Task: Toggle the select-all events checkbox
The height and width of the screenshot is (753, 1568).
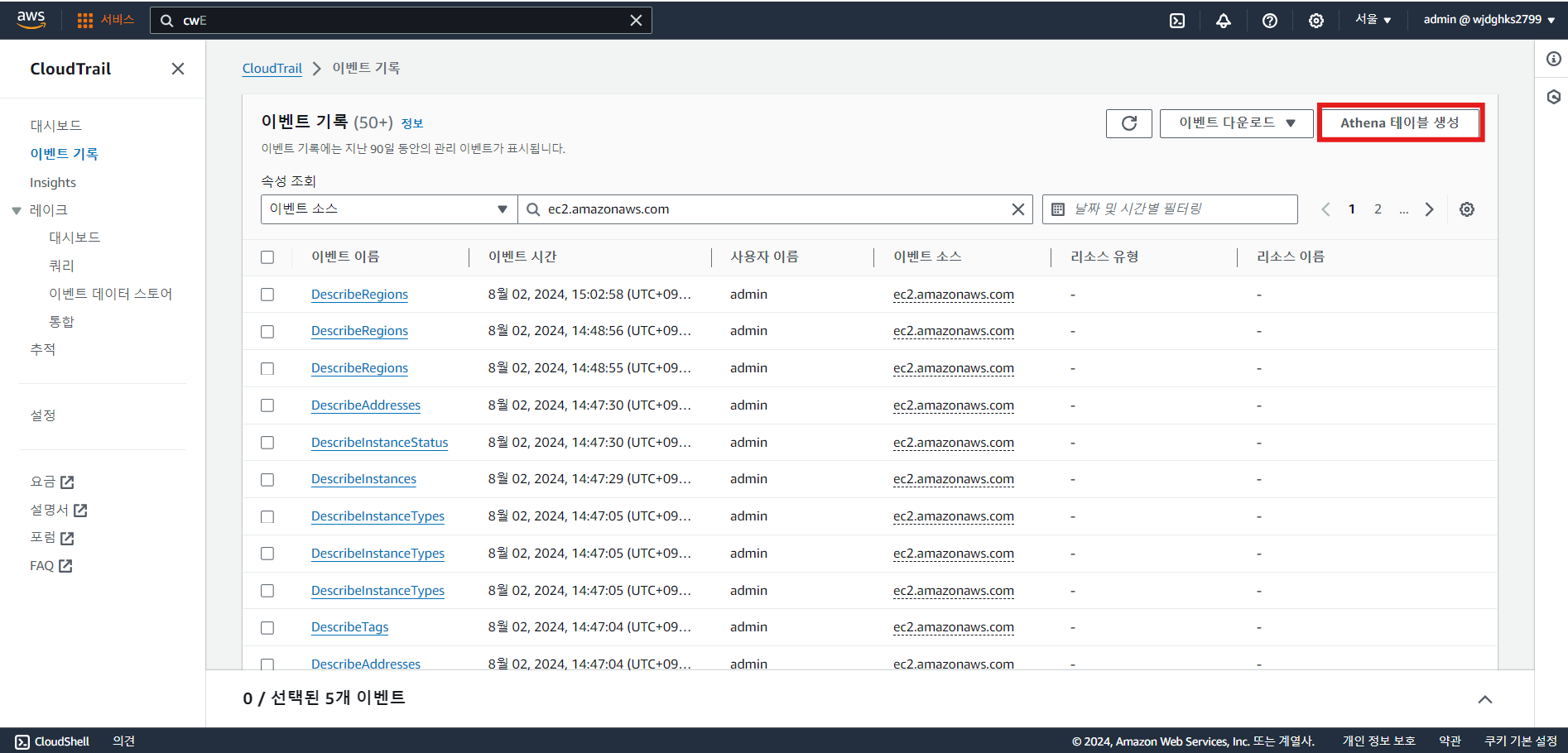Action: click(x=267, y=257)
